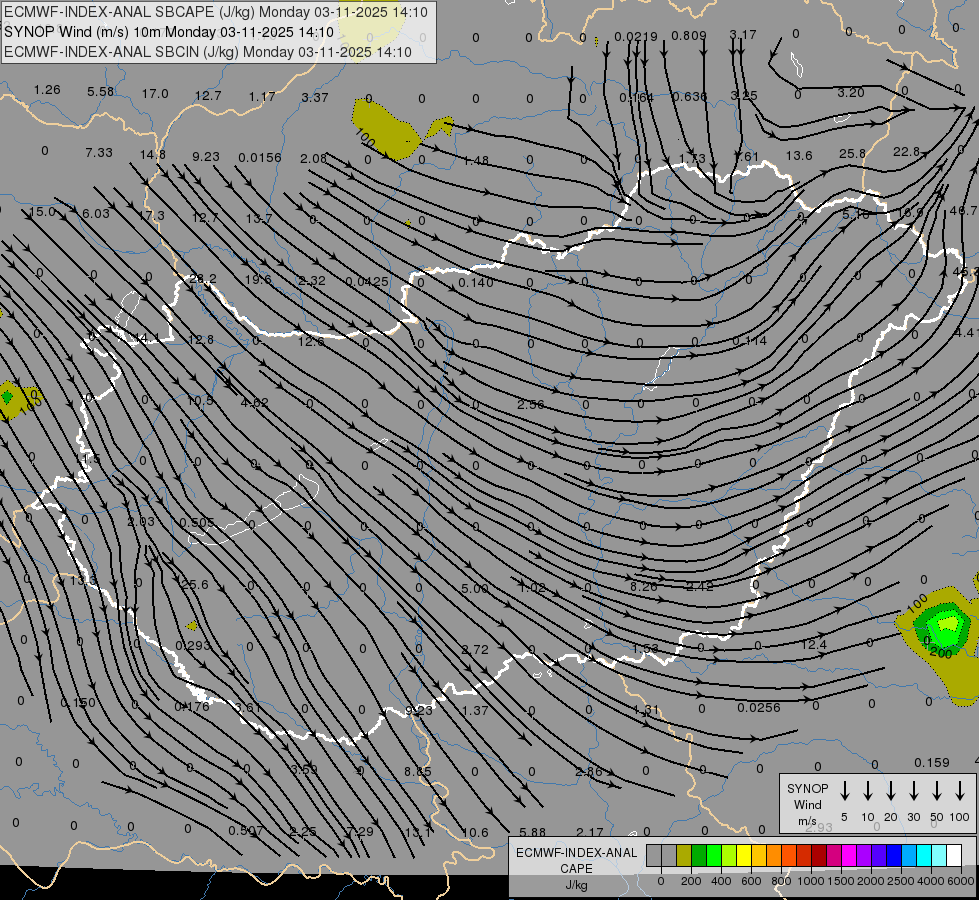The width and height of the screenshot is (979, 900).
Task: Click the map value '0.505'
Action: [197, 523]
